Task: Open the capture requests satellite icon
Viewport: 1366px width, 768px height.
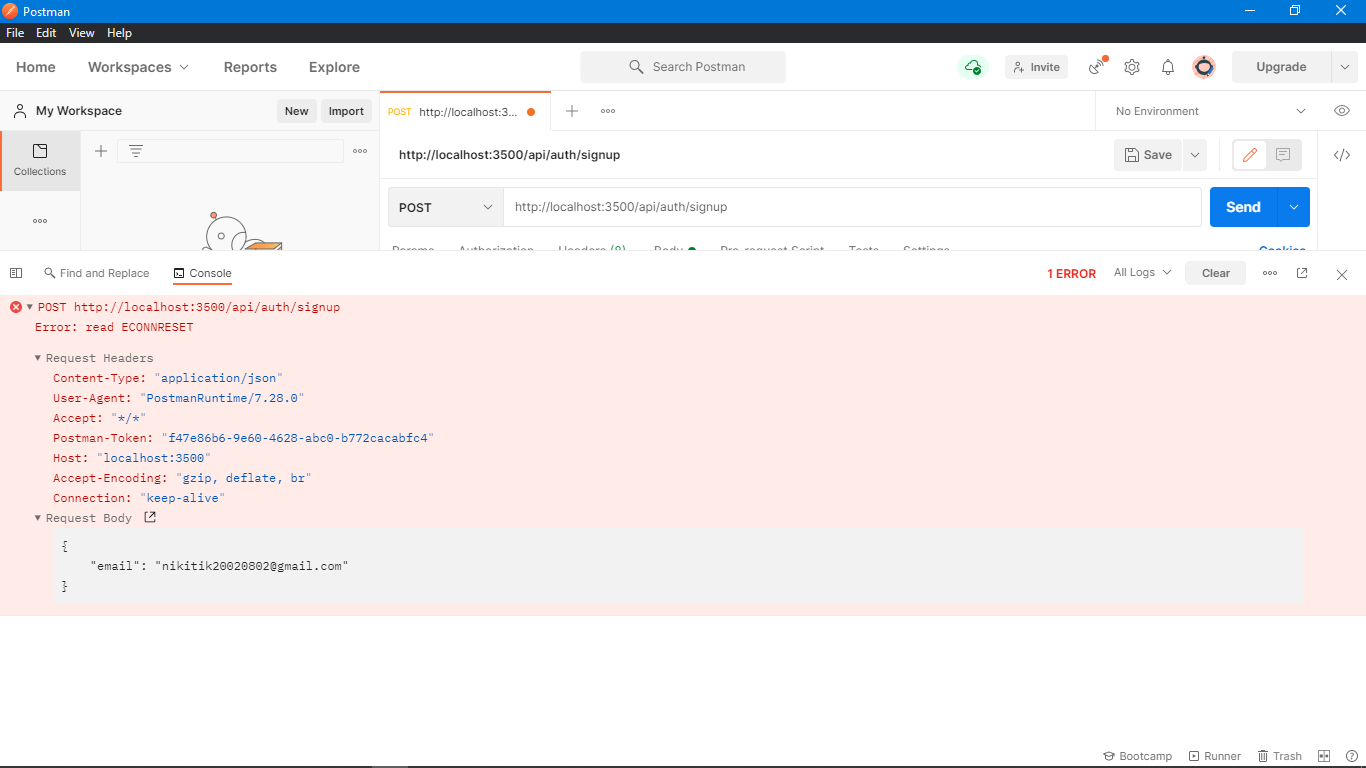Action: coord(1098,67)
